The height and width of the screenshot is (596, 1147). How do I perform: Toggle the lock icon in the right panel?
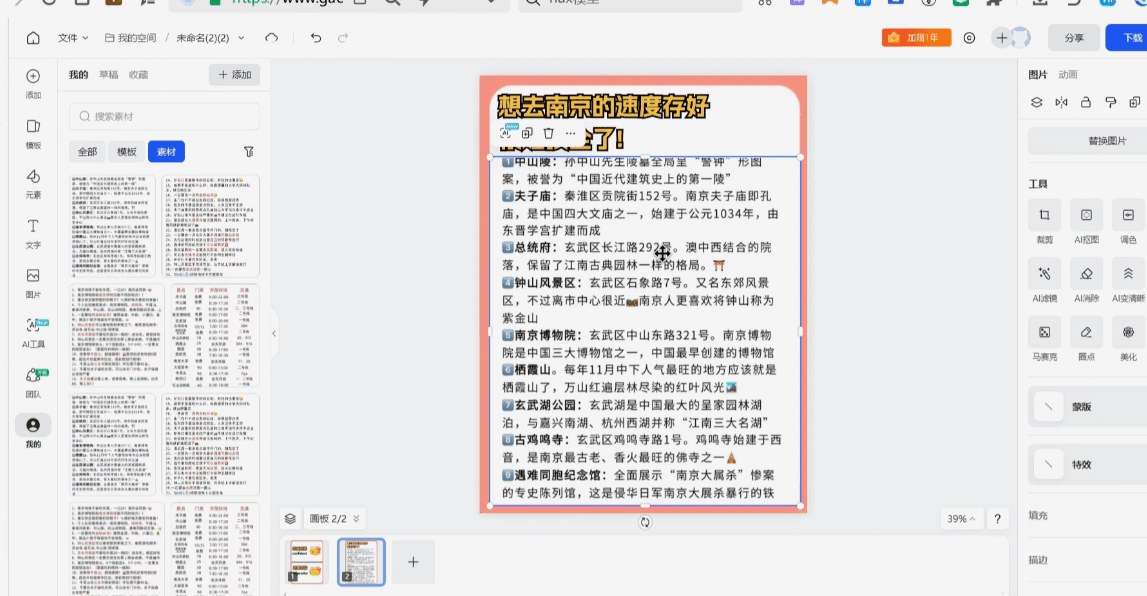coord(1086,102)
